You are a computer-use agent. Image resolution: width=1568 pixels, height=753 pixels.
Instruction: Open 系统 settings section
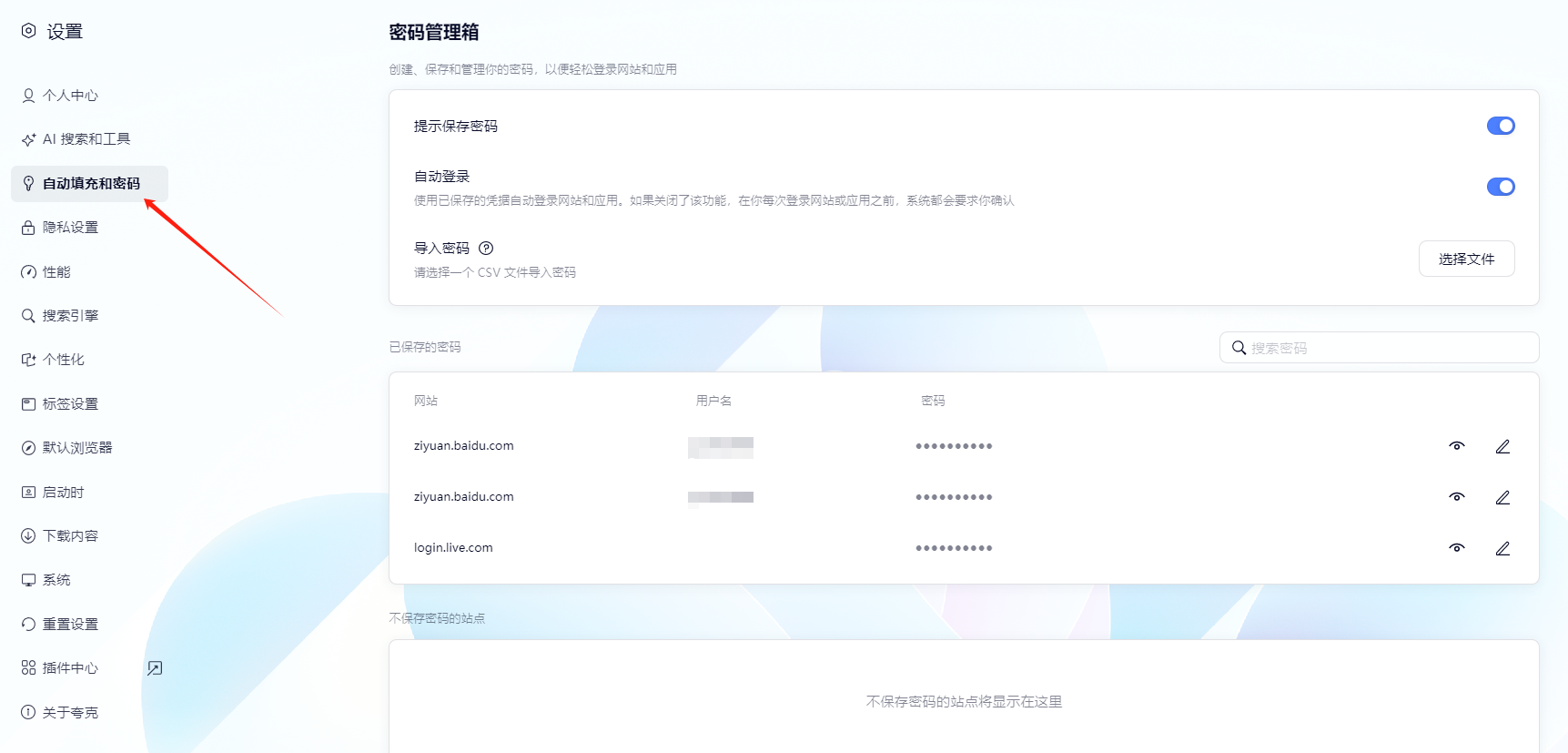46,580
